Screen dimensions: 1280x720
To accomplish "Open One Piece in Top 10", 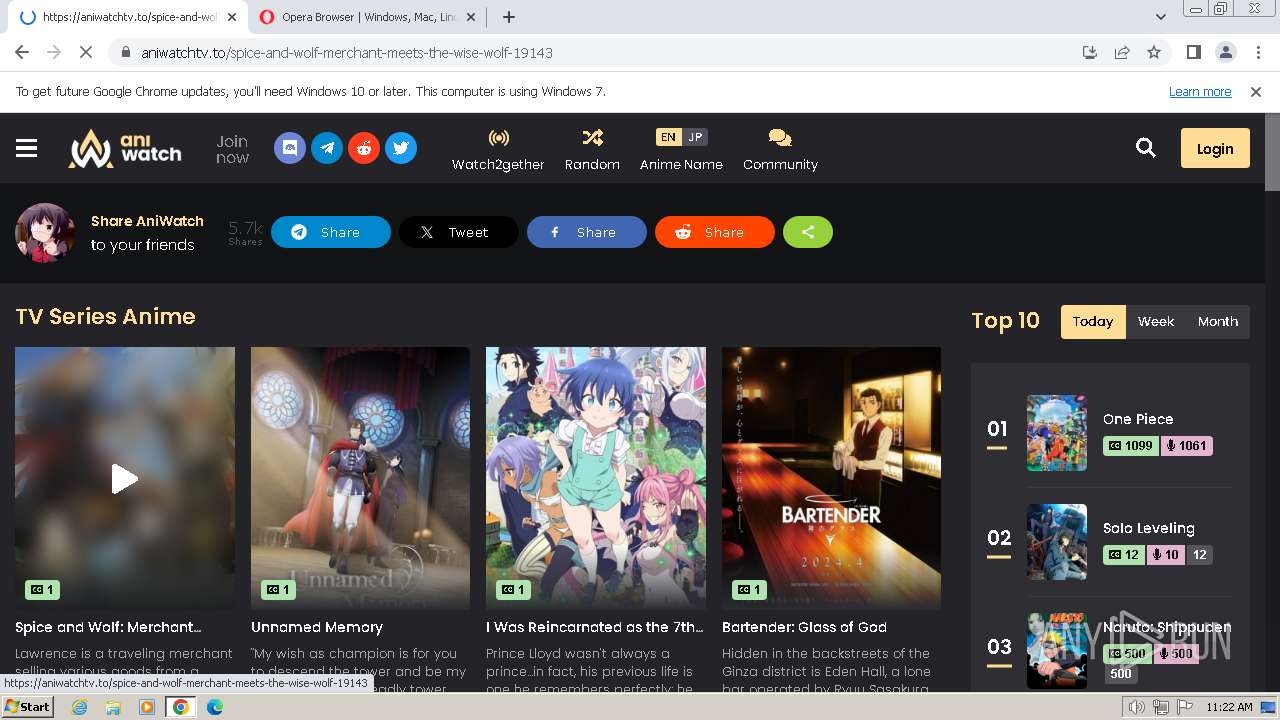I will 1138,419.
